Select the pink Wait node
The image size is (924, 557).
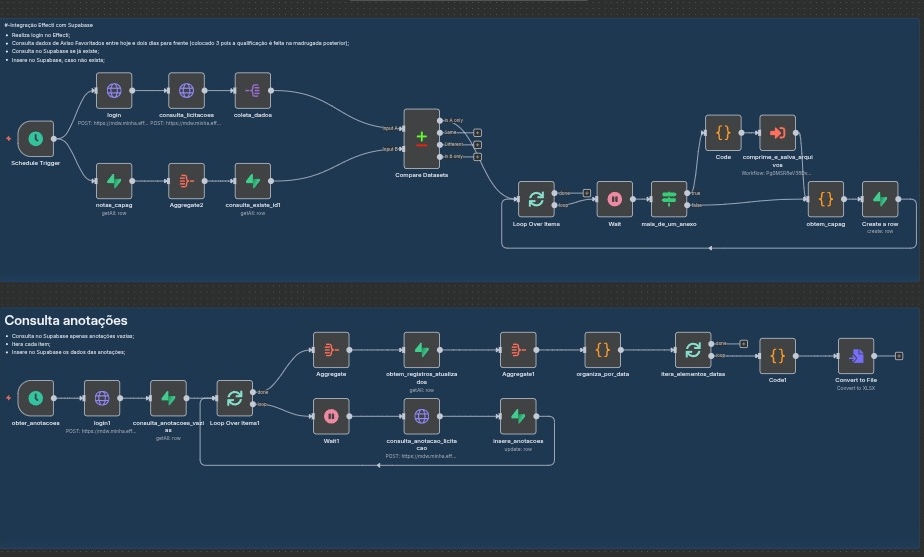coord(614,199)
